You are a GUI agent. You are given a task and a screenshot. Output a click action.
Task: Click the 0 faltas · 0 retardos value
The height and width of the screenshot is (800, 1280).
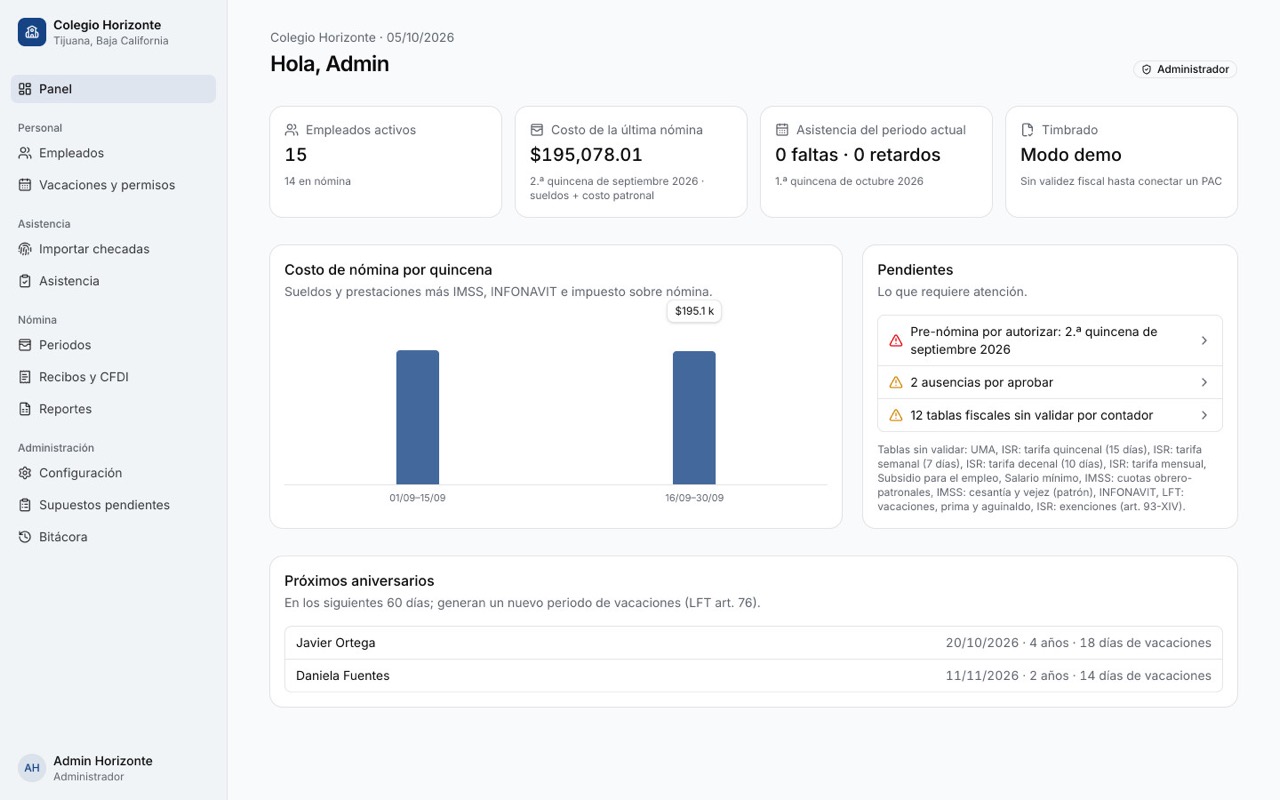click(858, 155)
